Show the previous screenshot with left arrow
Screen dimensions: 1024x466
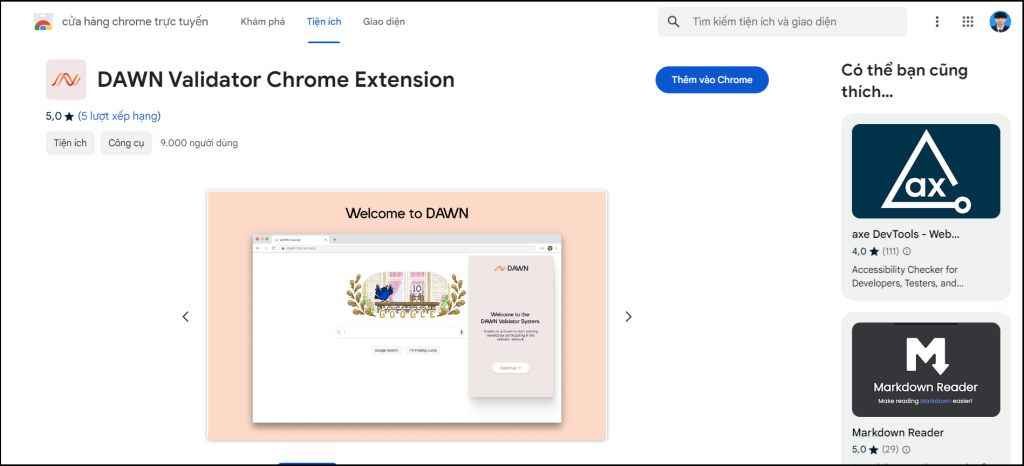click(x=185, y=316)
